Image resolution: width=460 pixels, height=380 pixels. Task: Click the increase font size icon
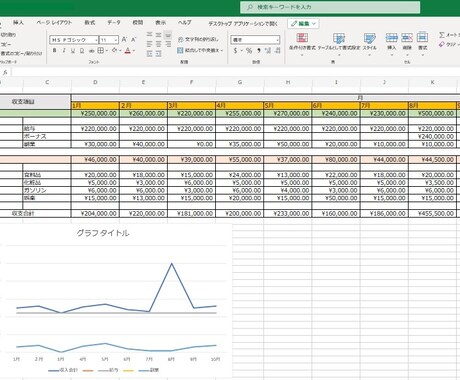click(124, 40)
